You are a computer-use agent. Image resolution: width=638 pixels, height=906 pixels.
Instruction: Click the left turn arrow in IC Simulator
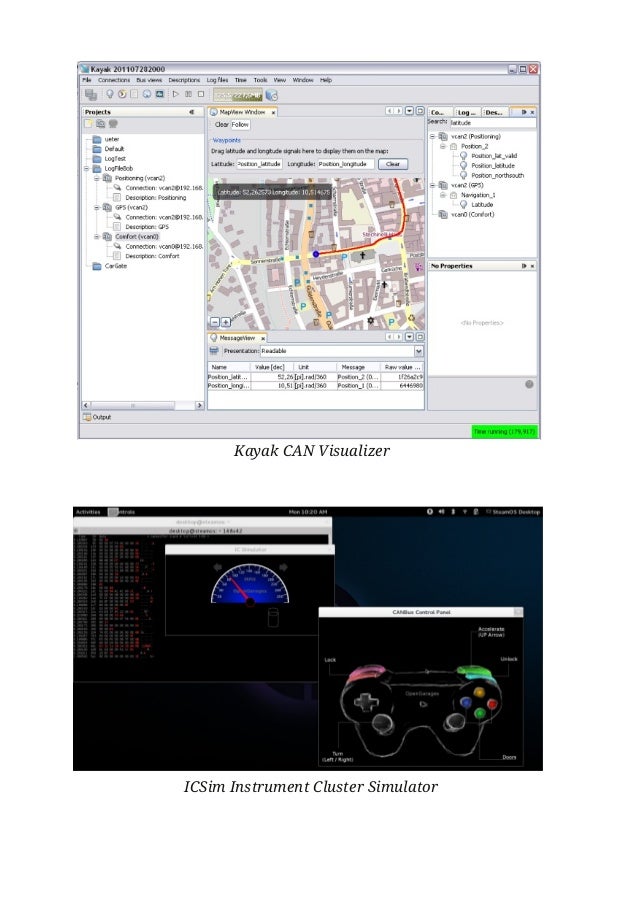tap(217, 567)
